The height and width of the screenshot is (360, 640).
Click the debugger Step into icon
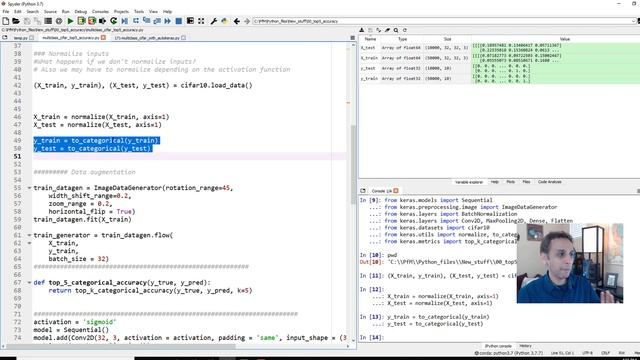(x=146, y=21)
